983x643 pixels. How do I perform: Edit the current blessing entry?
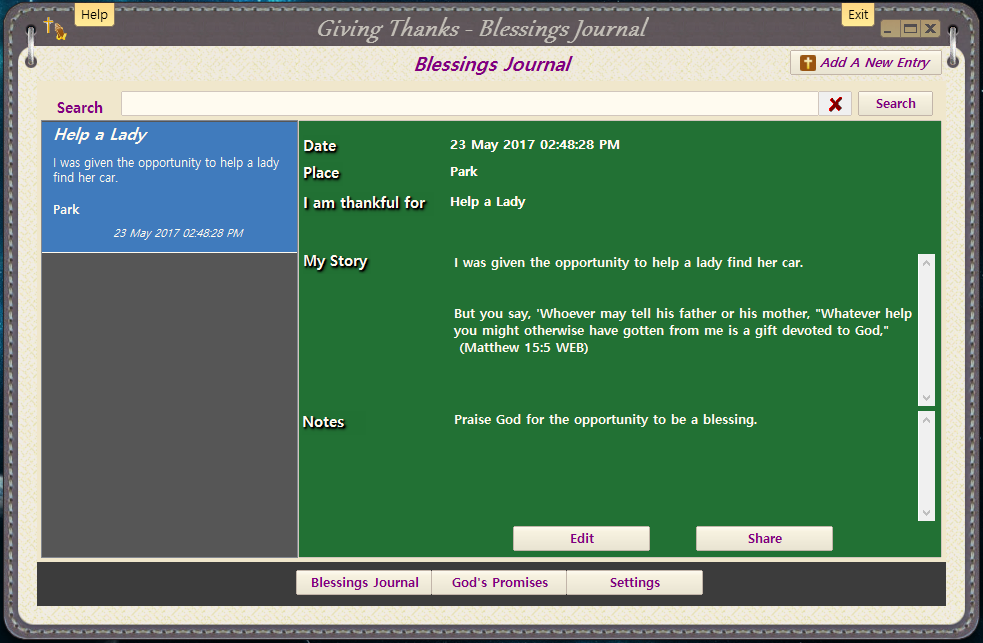point(581,538)
